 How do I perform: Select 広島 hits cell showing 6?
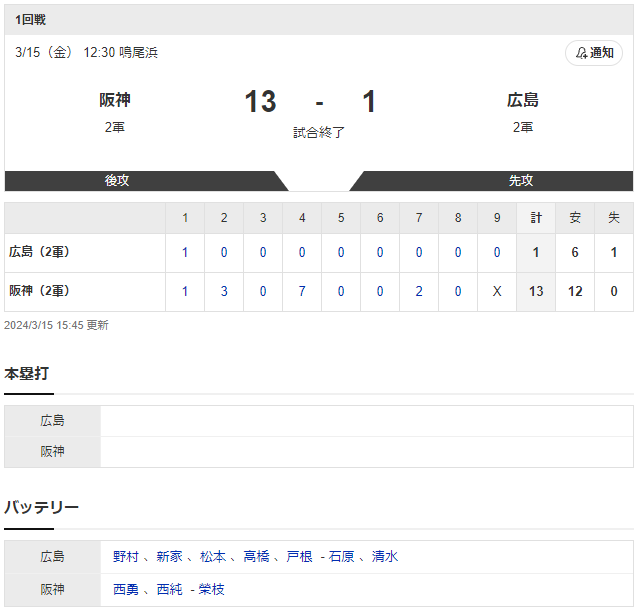[x=577, y=254]
